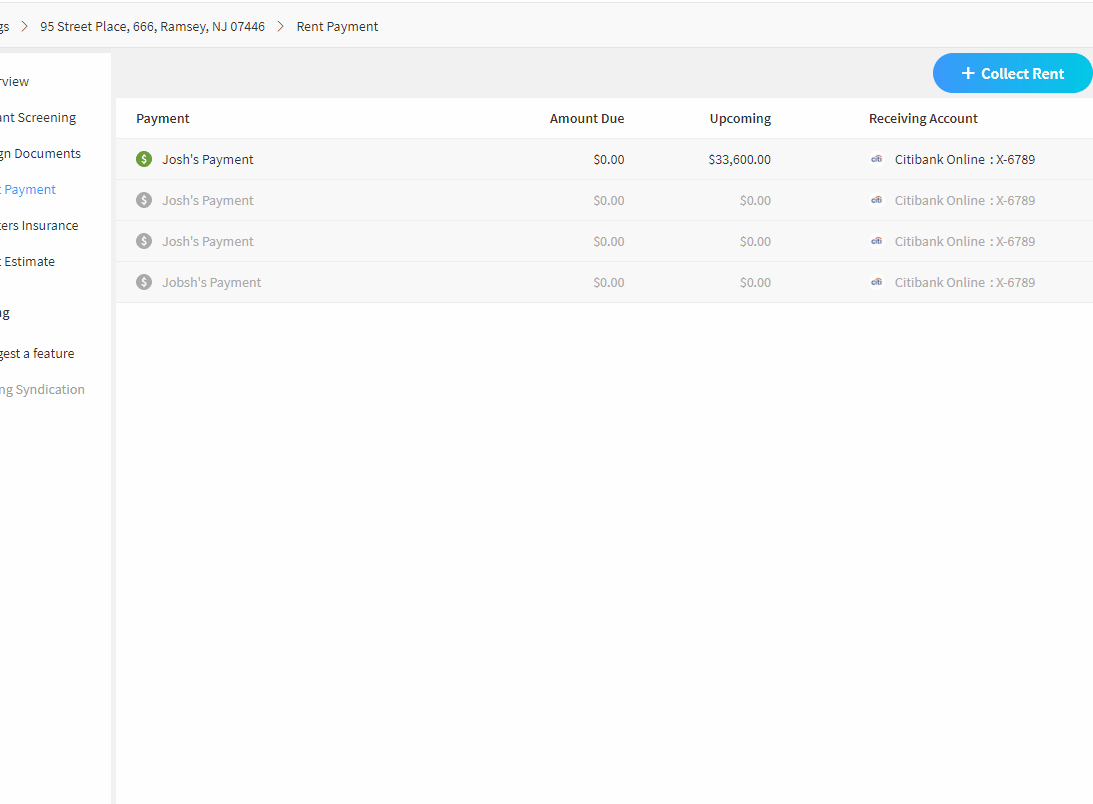Click breadcrumb chevron before the property address
Screen dimensions: 1093x804
coord(25,27)
